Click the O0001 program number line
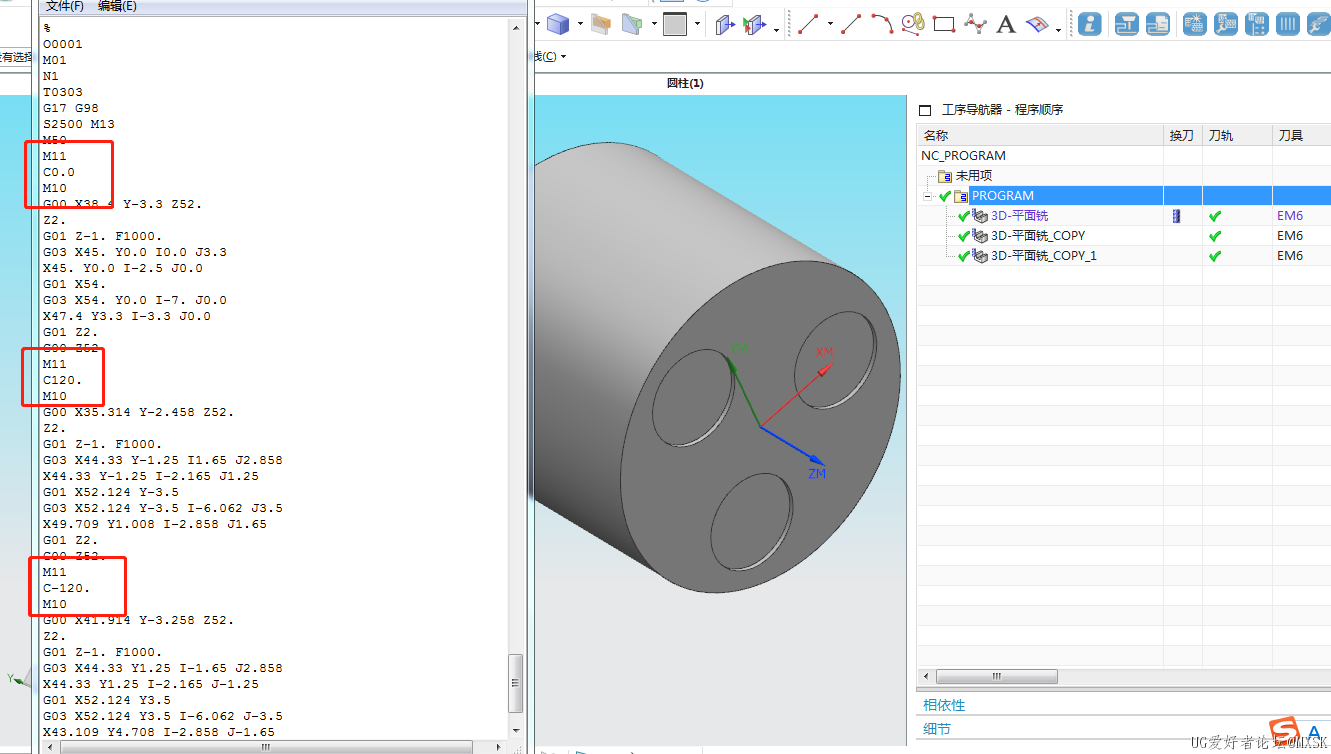1331x754 pixels. [x=63, y=44]
